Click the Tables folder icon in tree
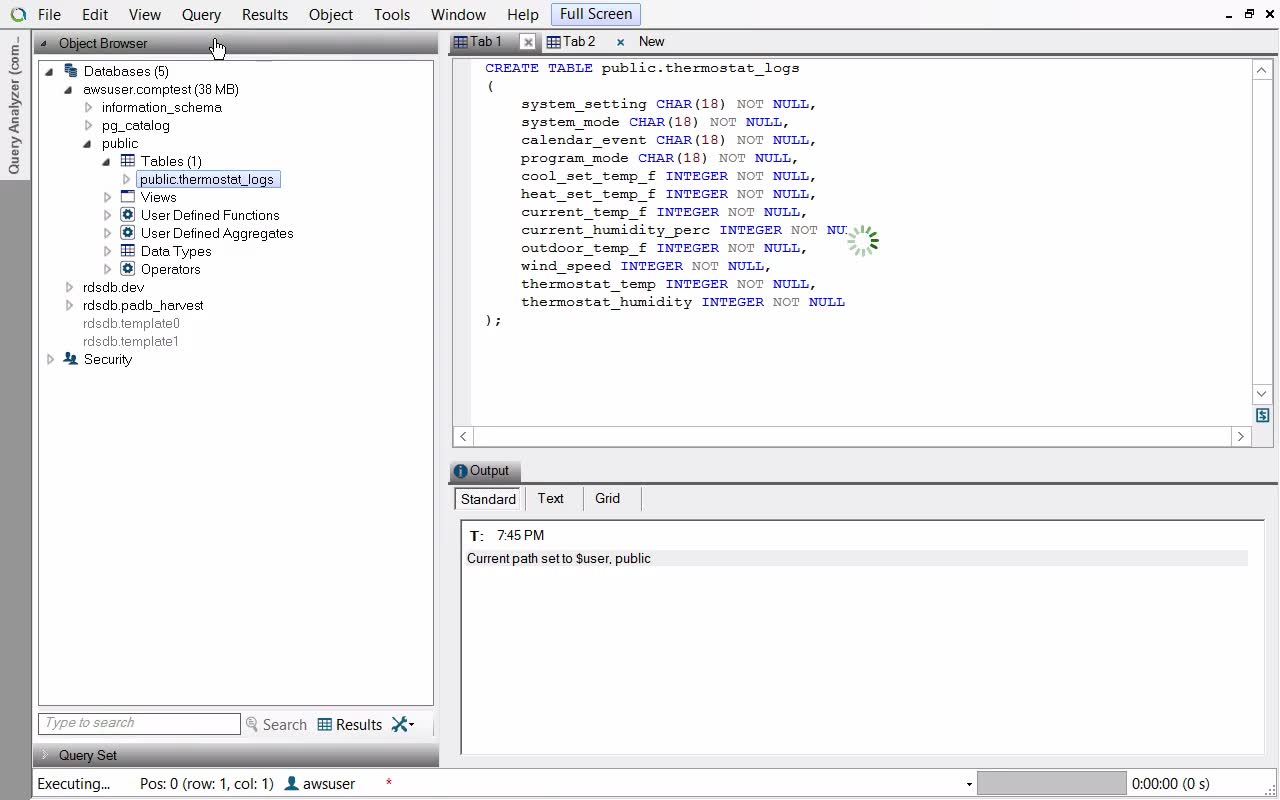 tap(128, 161)
